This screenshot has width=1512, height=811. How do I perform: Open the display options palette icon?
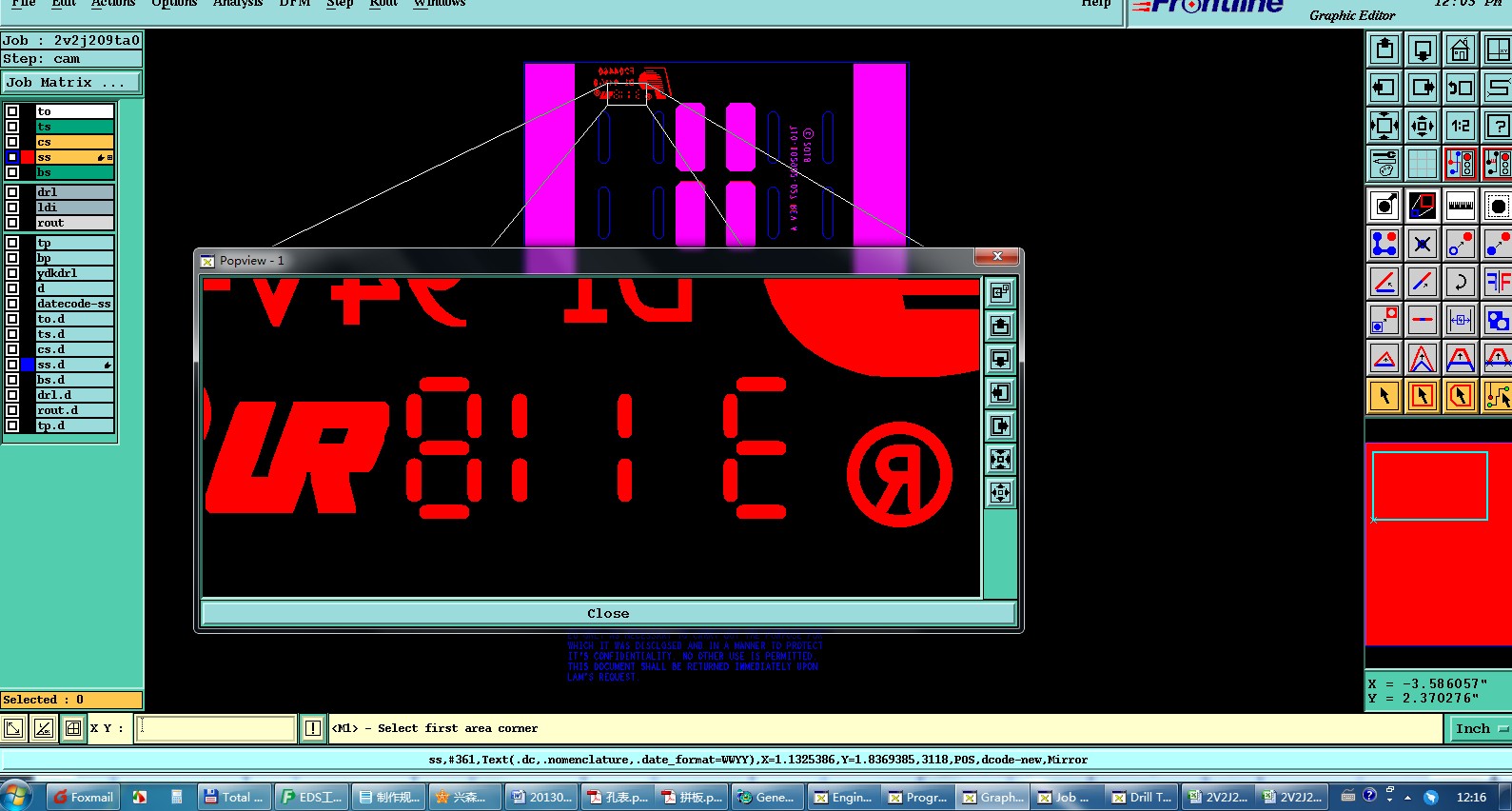[1384, 164]
